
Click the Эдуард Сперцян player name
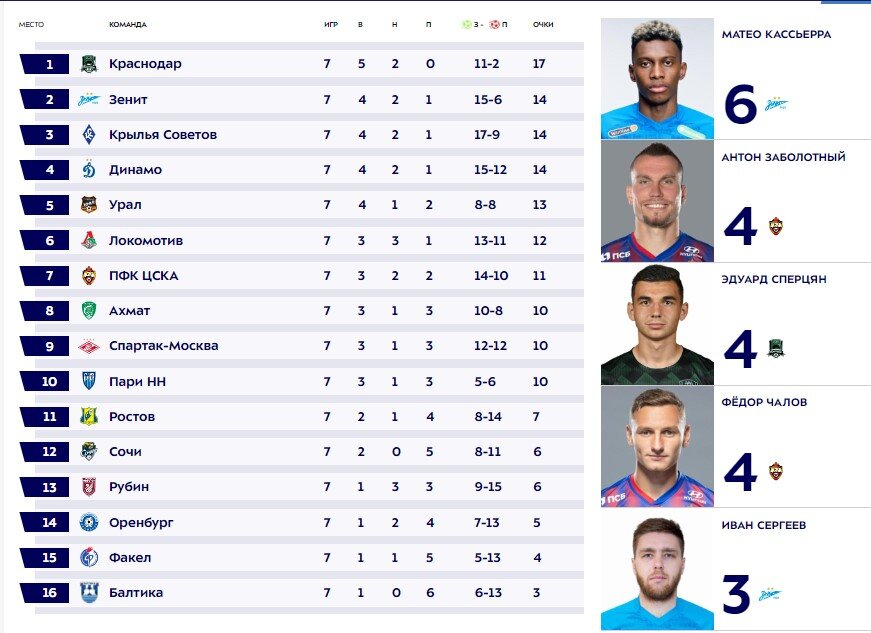(x=774, y=279)
